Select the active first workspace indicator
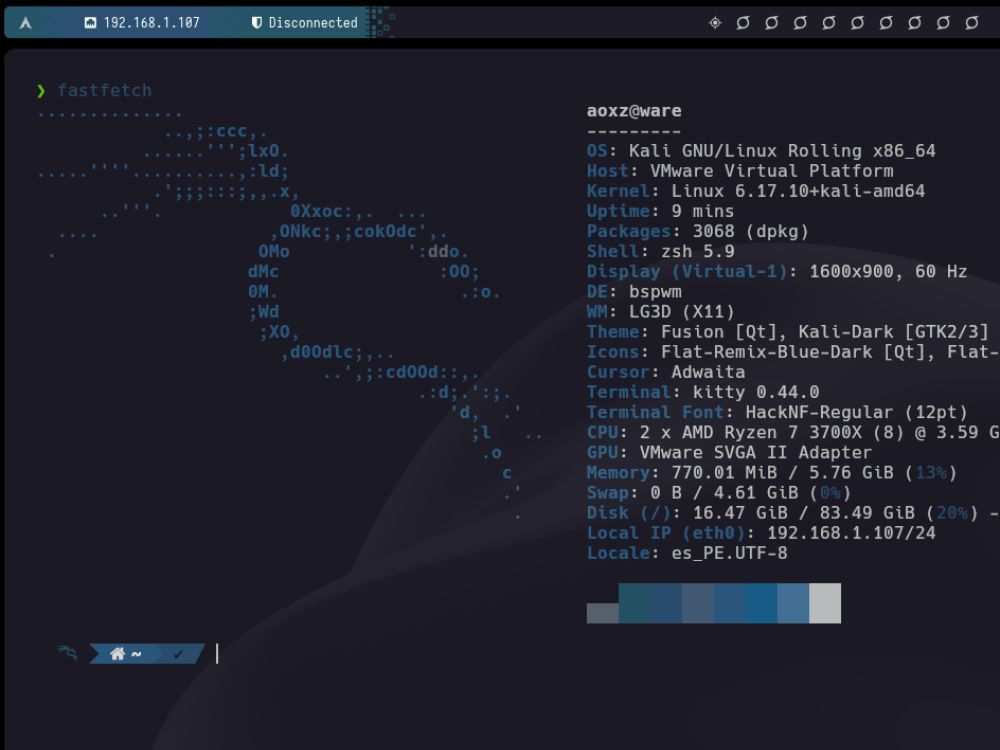Screen dimensions: 1000x750 tap(715, 23)
